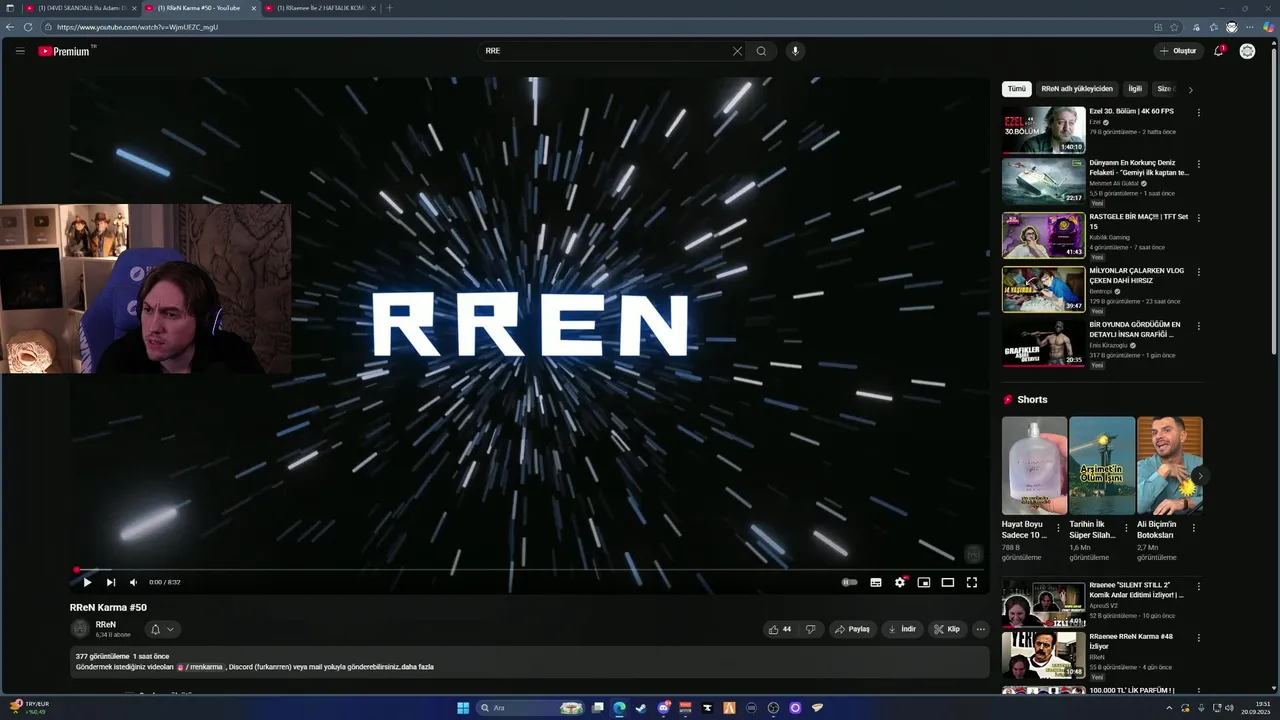
Task: Open Edge settings and more menu
Action: pos(1249,27)
